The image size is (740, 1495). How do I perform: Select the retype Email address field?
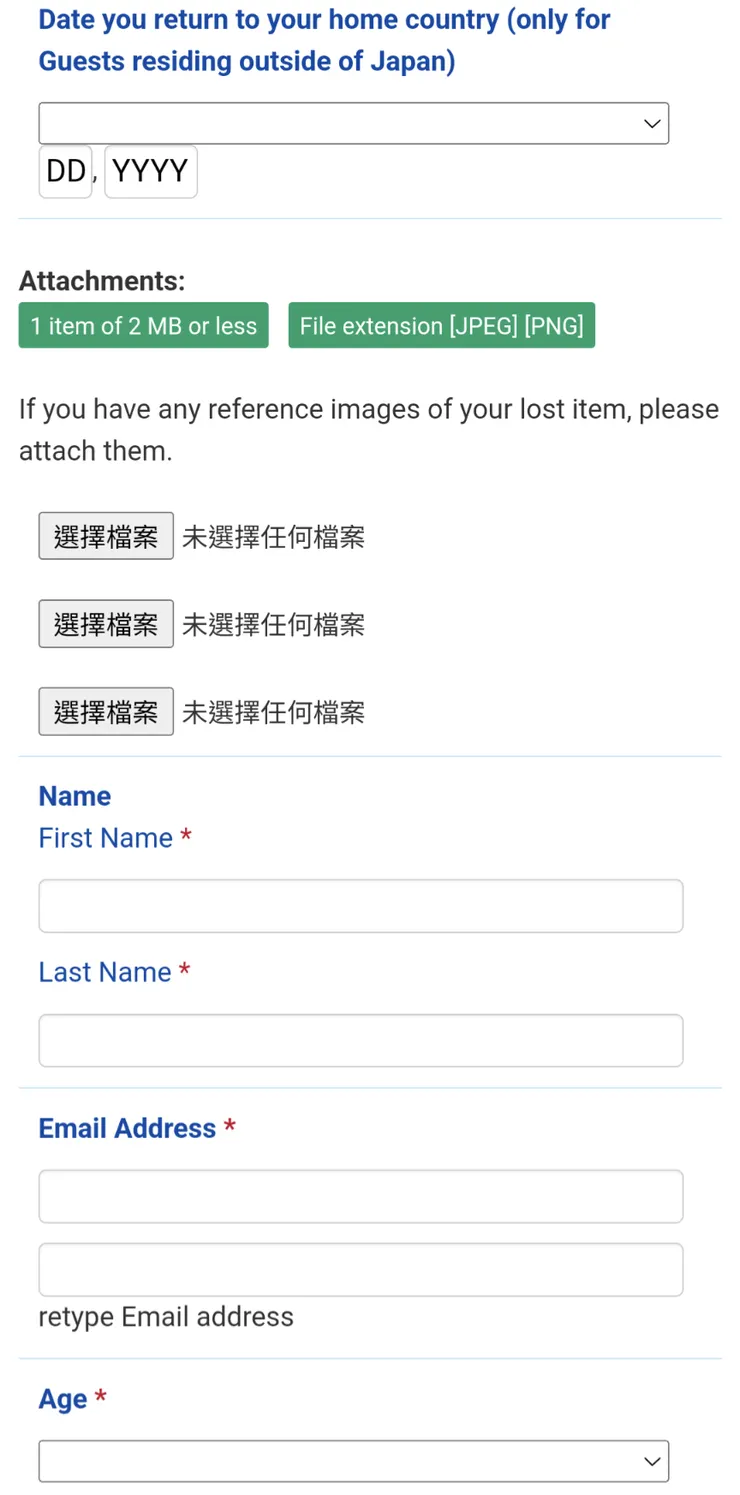pyautogui.click(x=360, y=1268)
